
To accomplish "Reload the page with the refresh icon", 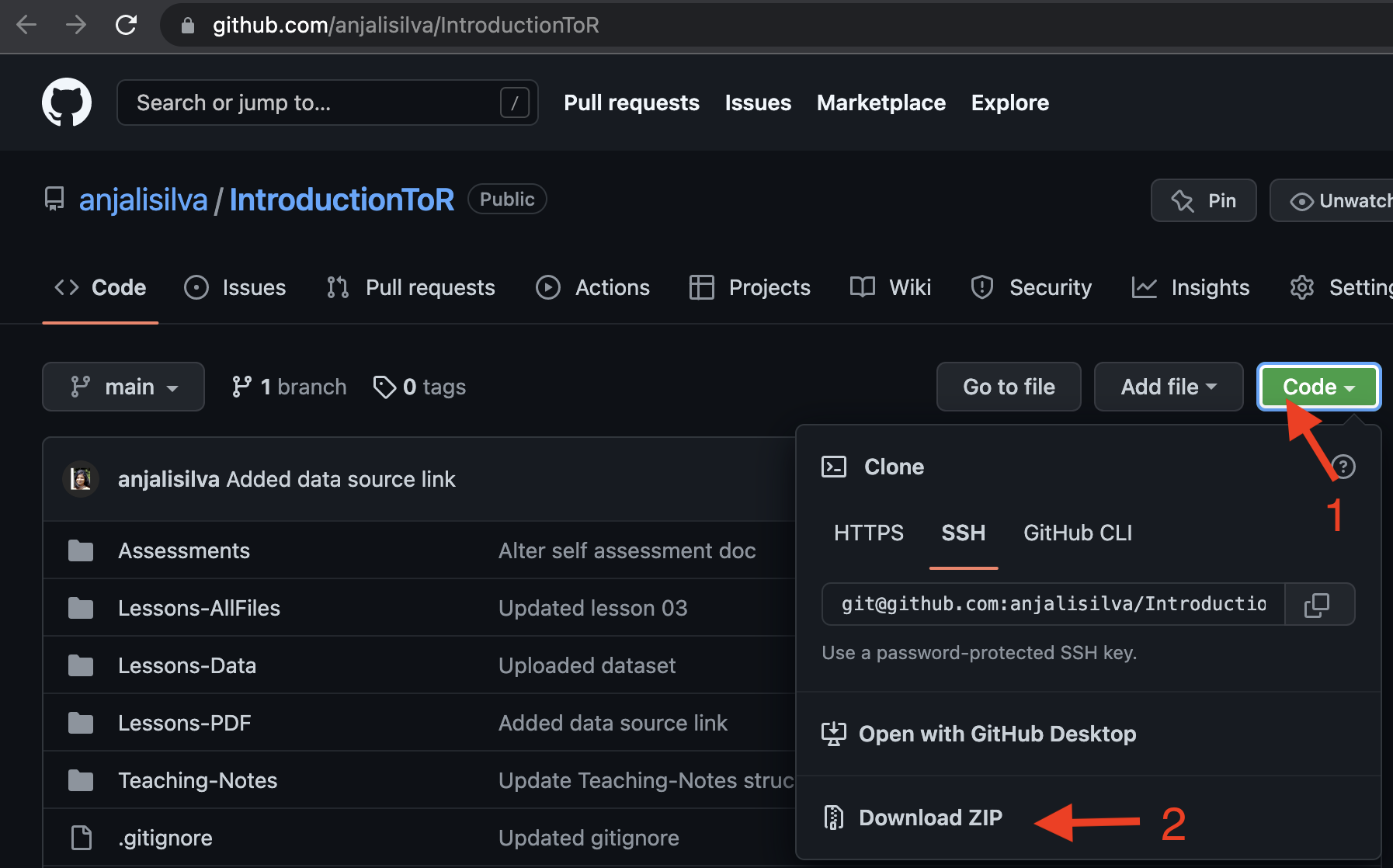I will [126, 25].
